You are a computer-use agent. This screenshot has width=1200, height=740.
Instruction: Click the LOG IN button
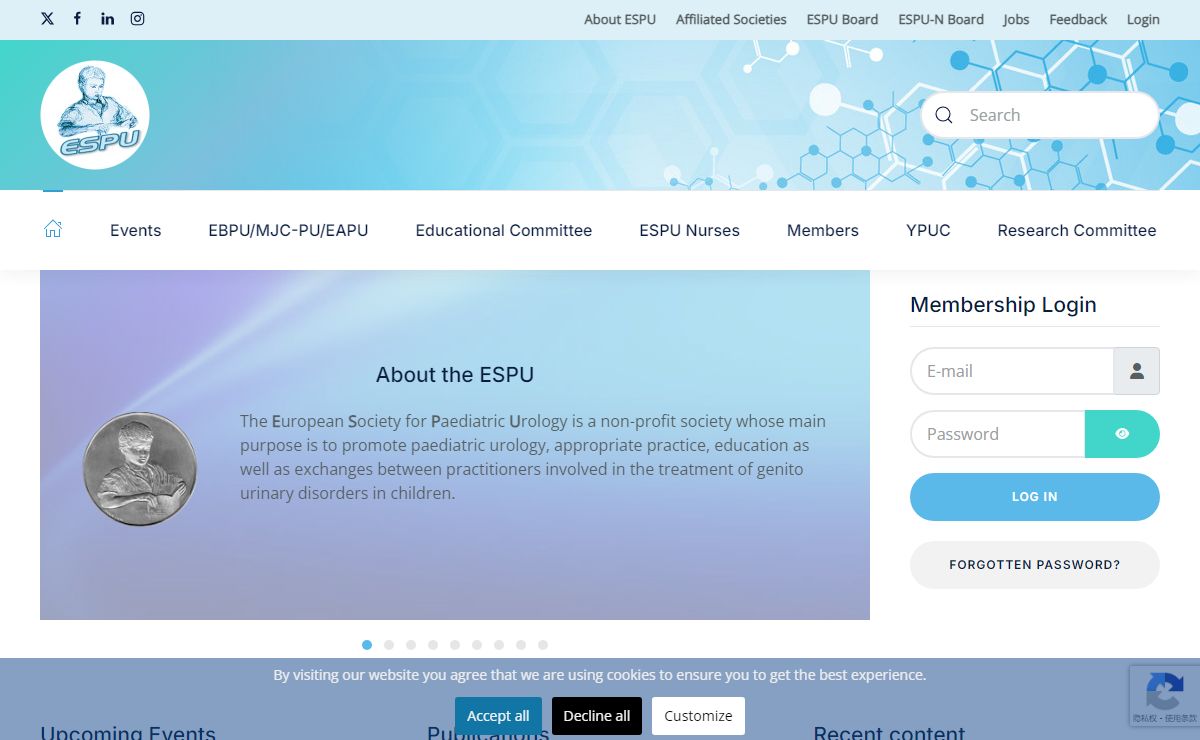click(x=1035, y=497)
